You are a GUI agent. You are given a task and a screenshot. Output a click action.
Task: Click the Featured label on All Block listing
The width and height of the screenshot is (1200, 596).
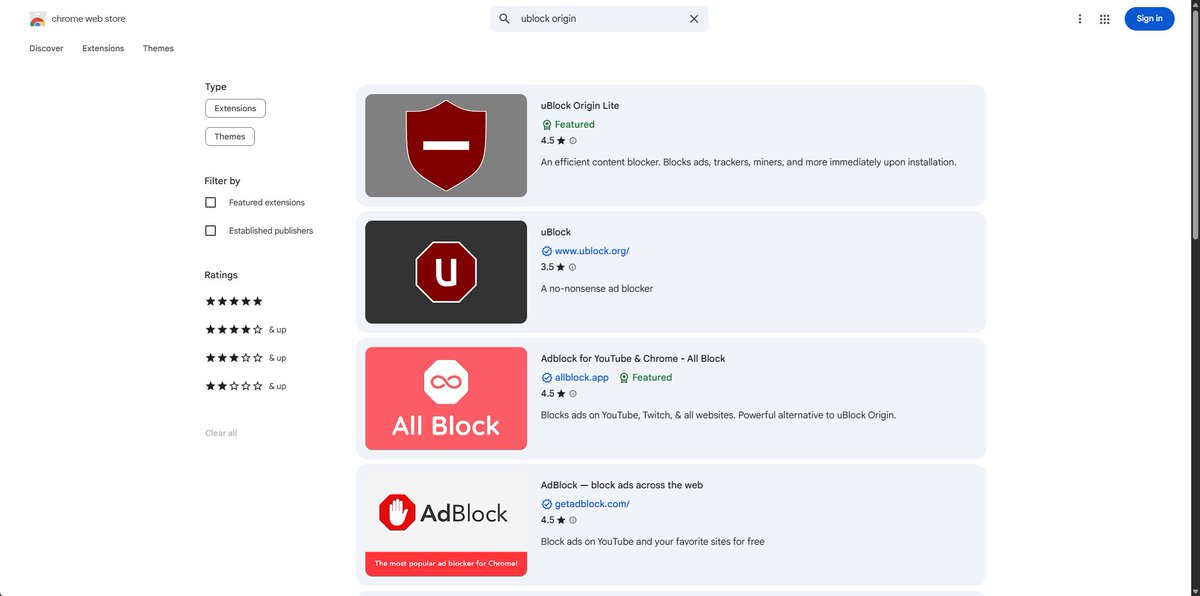[652, 378]
